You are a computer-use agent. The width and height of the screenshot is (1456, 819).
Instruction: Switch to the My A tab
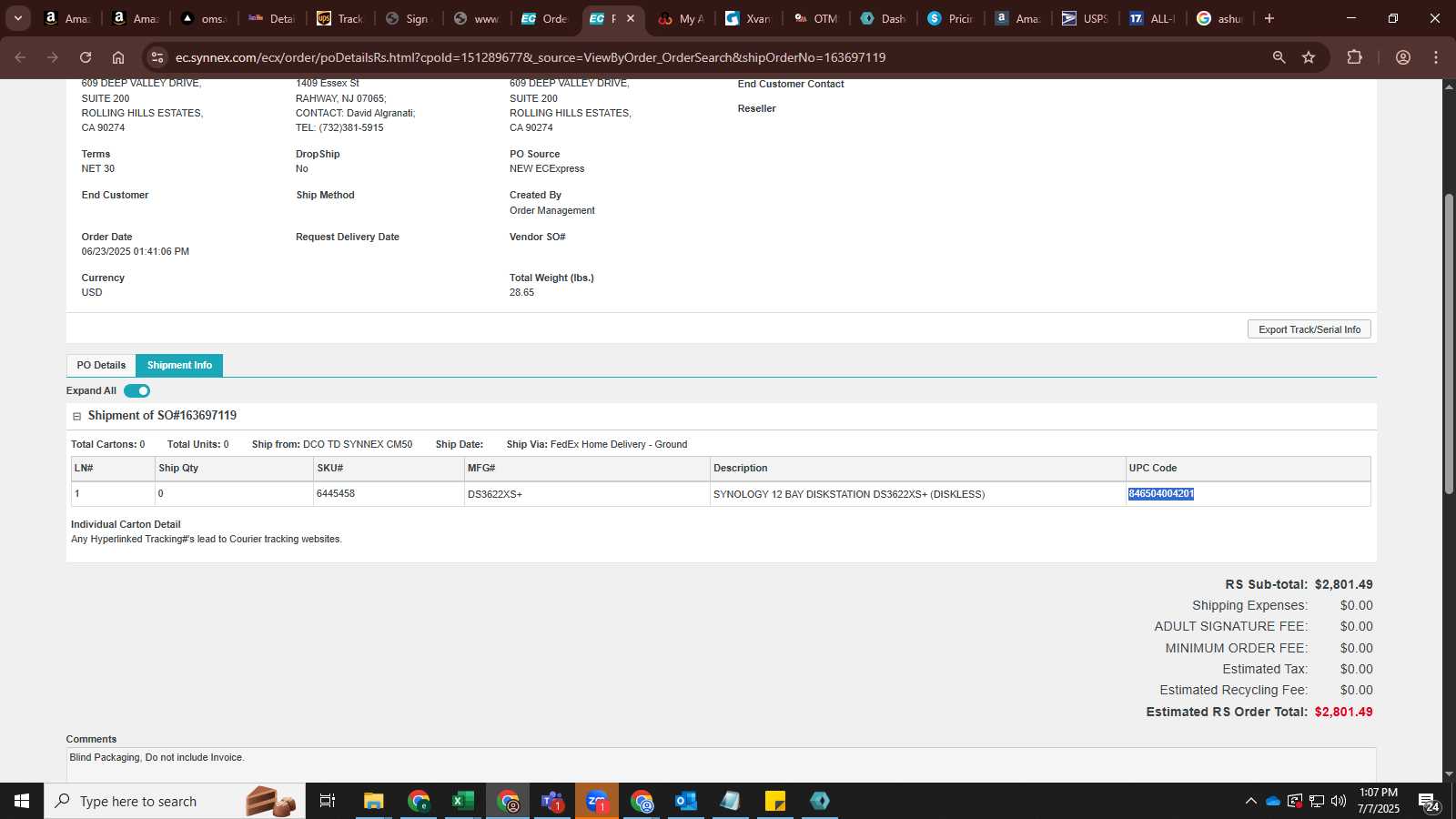tap(681, 18)
